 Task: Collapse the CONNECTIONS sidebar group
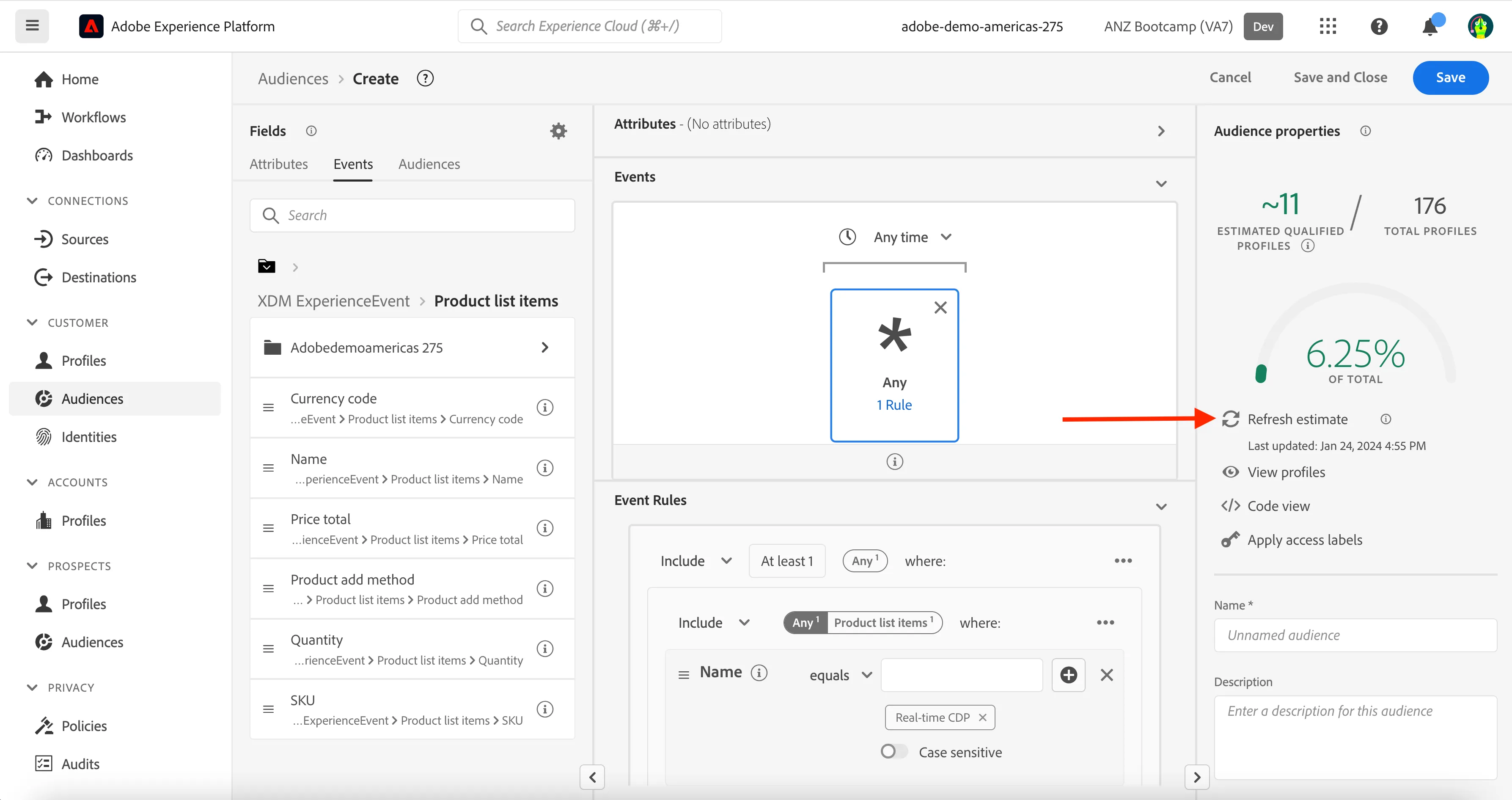coord(32,201)
